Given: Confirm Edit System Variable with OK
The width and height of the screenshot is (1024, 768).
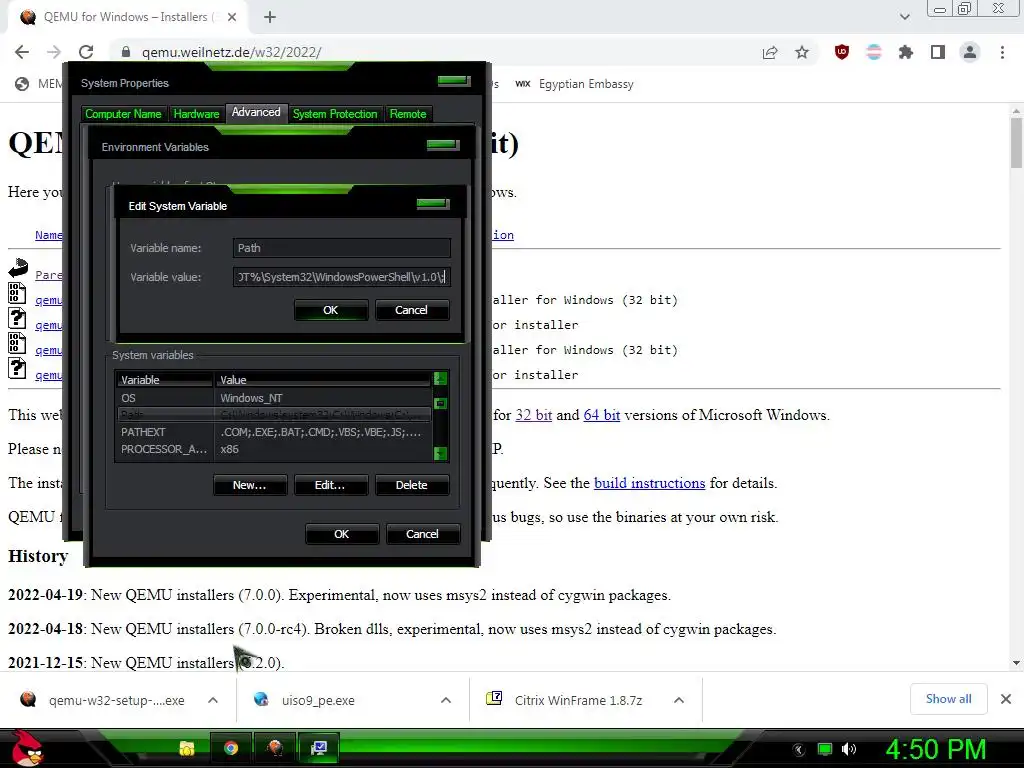Looking at the screenshot, I should [x=330, y=310].
